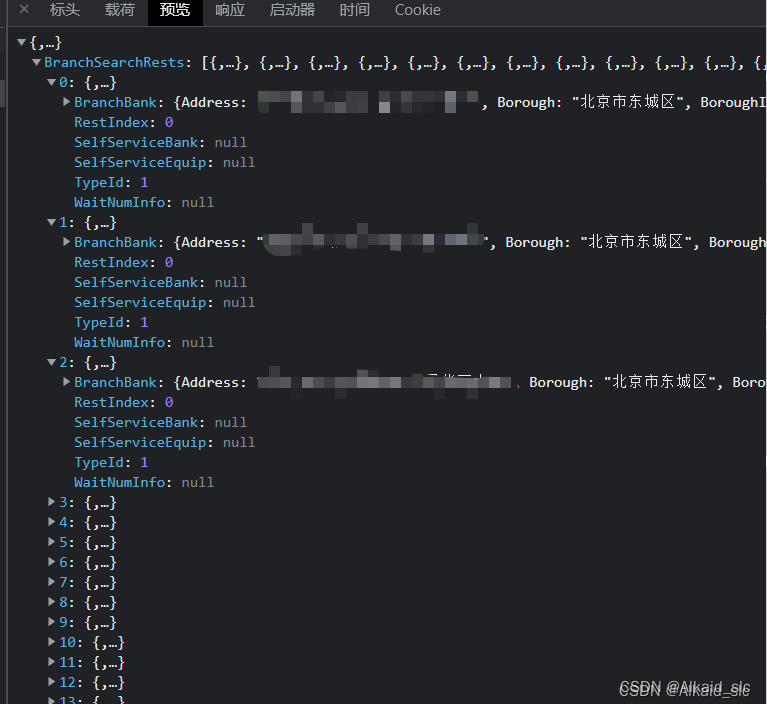Collapse item 0 in the array
Screen dimensions: 767x704
pos(51,82)
